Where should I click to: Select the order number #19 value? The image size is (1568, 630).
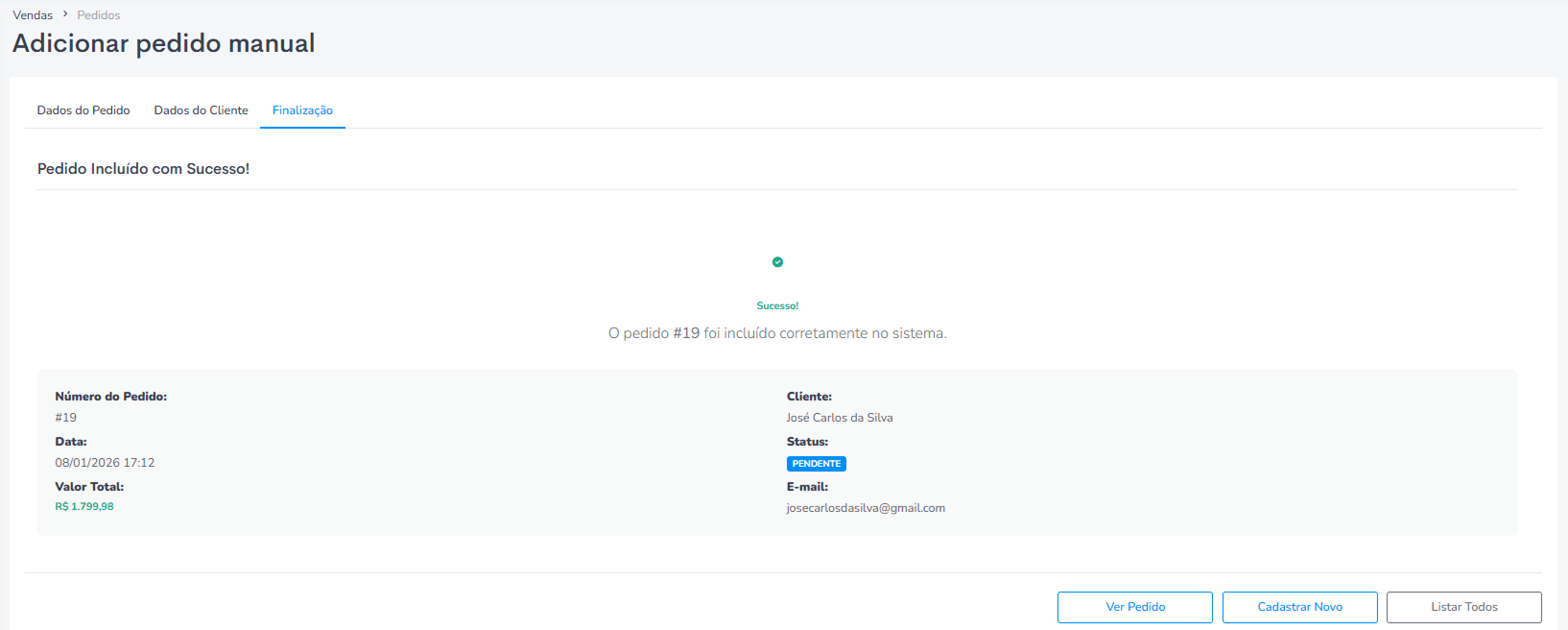pyautogui.click(x=66, y=418)
